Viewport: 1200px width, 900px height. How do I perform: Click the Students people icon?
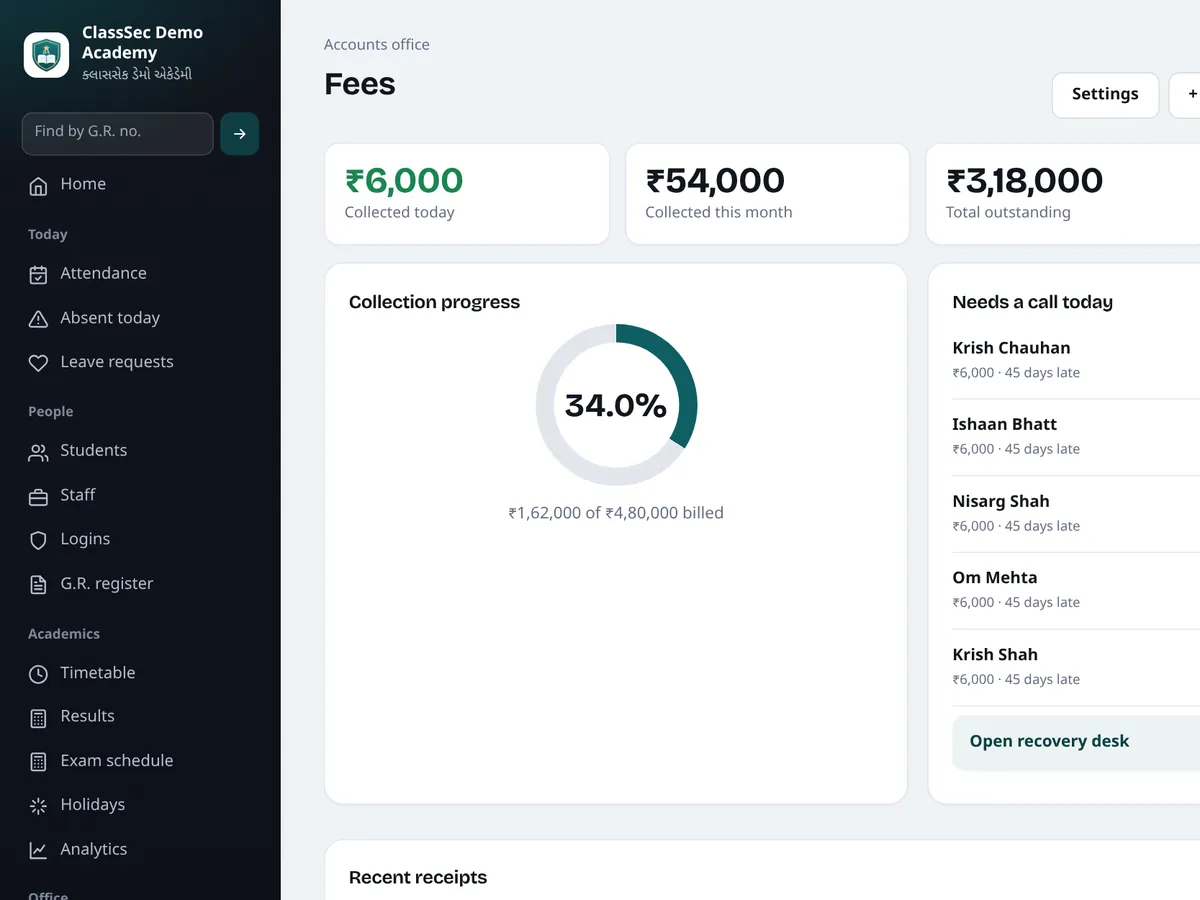click(38, 452)
